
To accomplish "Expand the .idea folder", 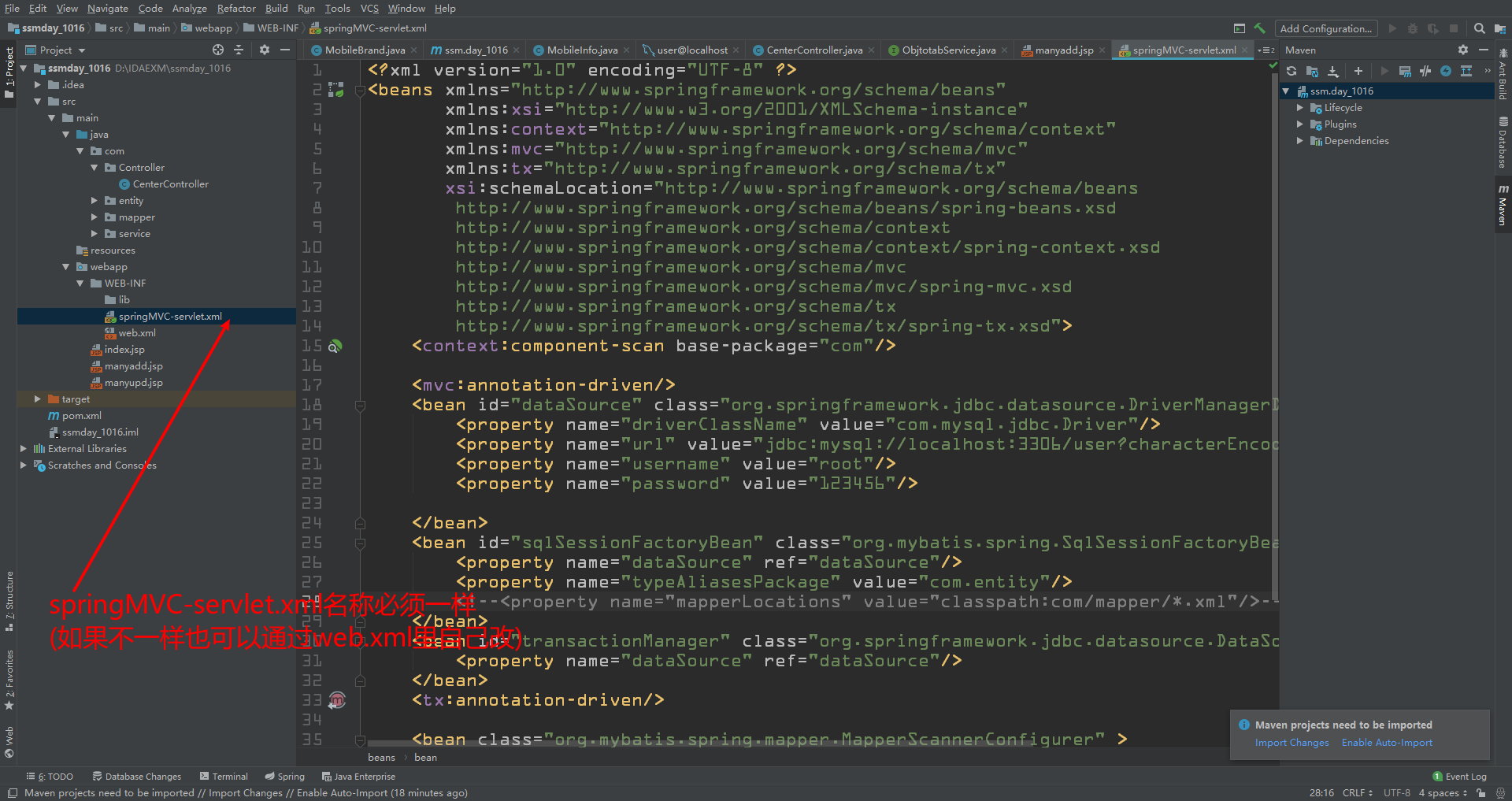I will [x=38, y=85].
